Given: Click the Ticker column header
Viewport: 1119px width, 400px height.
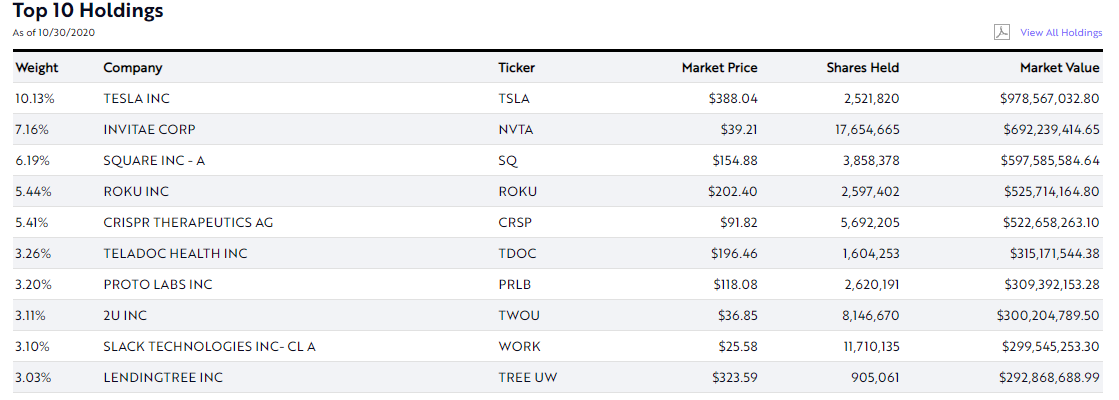Looking at the screenshot, I should [x=516, y=68].
